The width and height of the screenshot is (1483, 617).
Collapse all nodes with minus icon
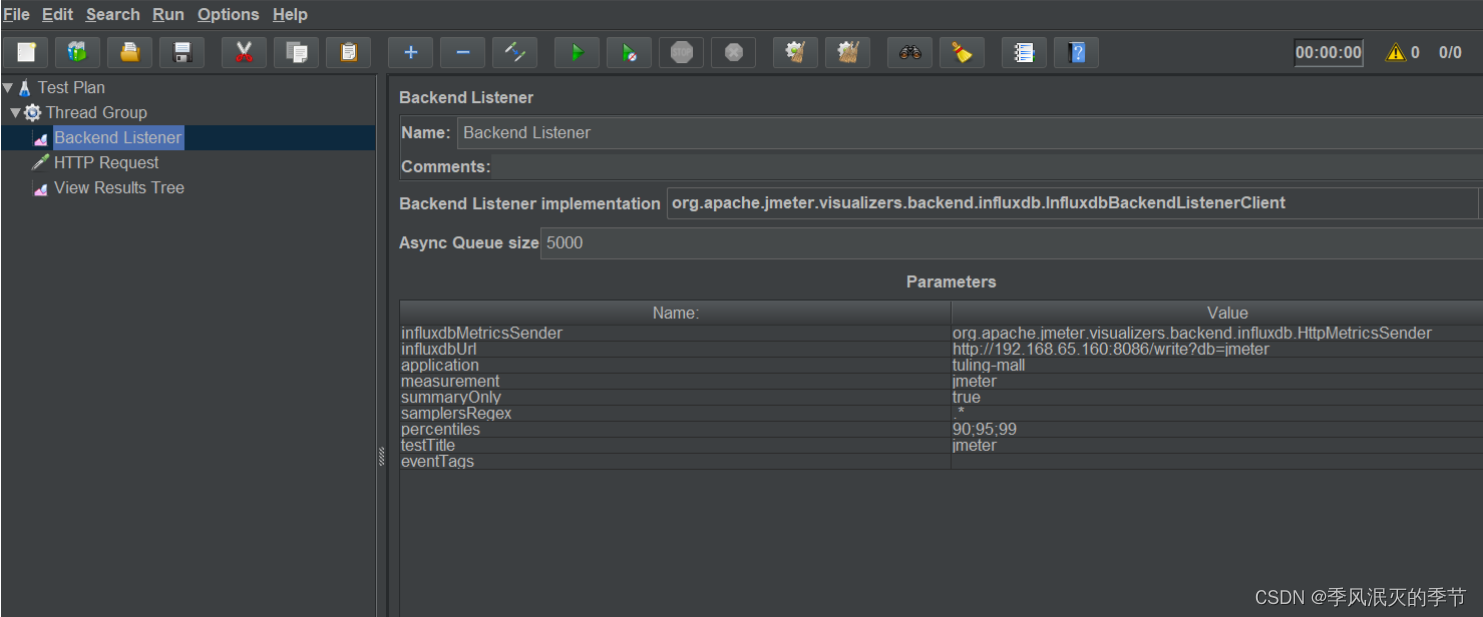(462, 52)
